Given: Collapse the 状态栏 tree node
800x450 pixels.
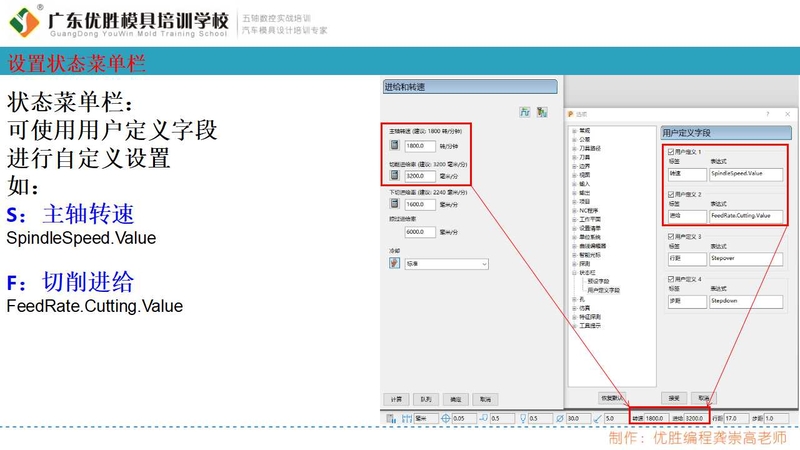Looking at the screenshot, I should point(574,272).
